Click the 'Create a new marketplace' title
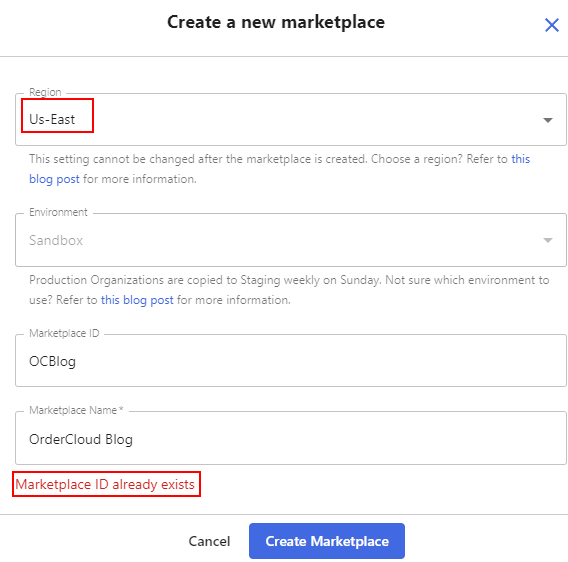Screen dimensions: 568x562 tap(276, 22)
